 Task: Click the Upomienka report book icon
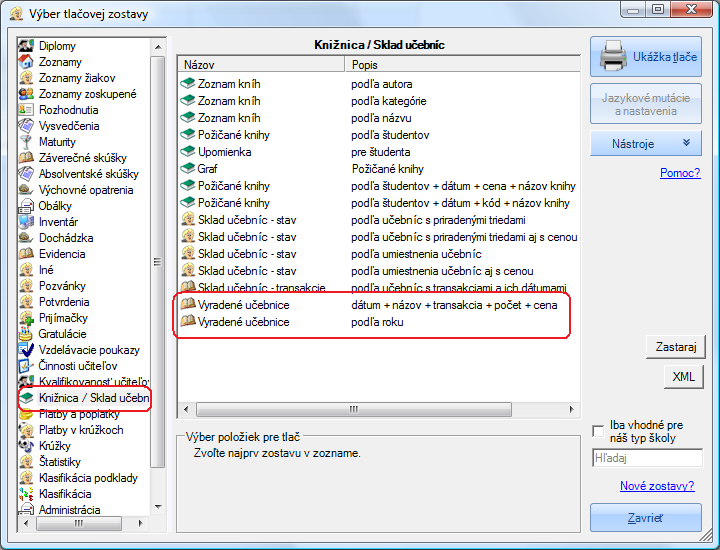point(187,152)
